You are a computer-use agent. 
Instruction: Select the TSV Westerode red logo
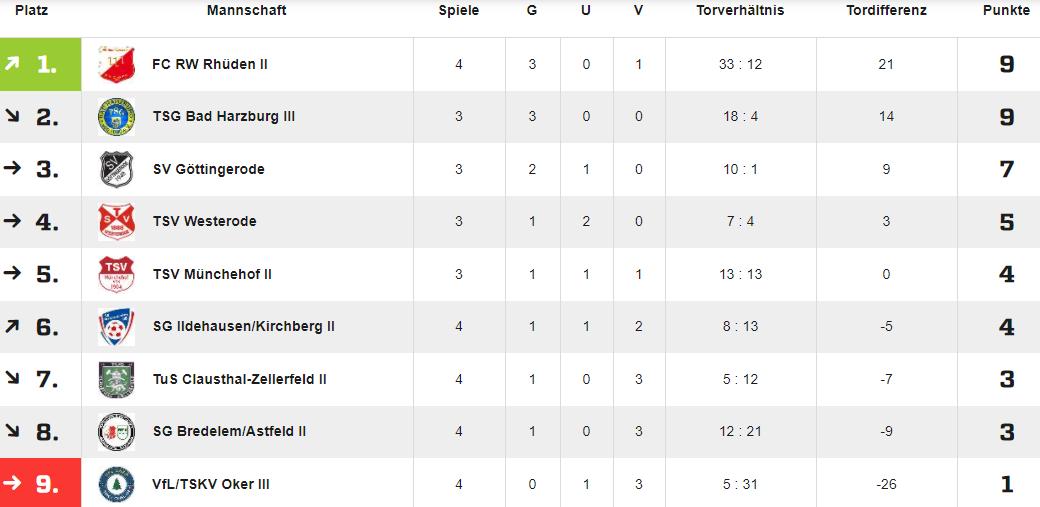117,222
